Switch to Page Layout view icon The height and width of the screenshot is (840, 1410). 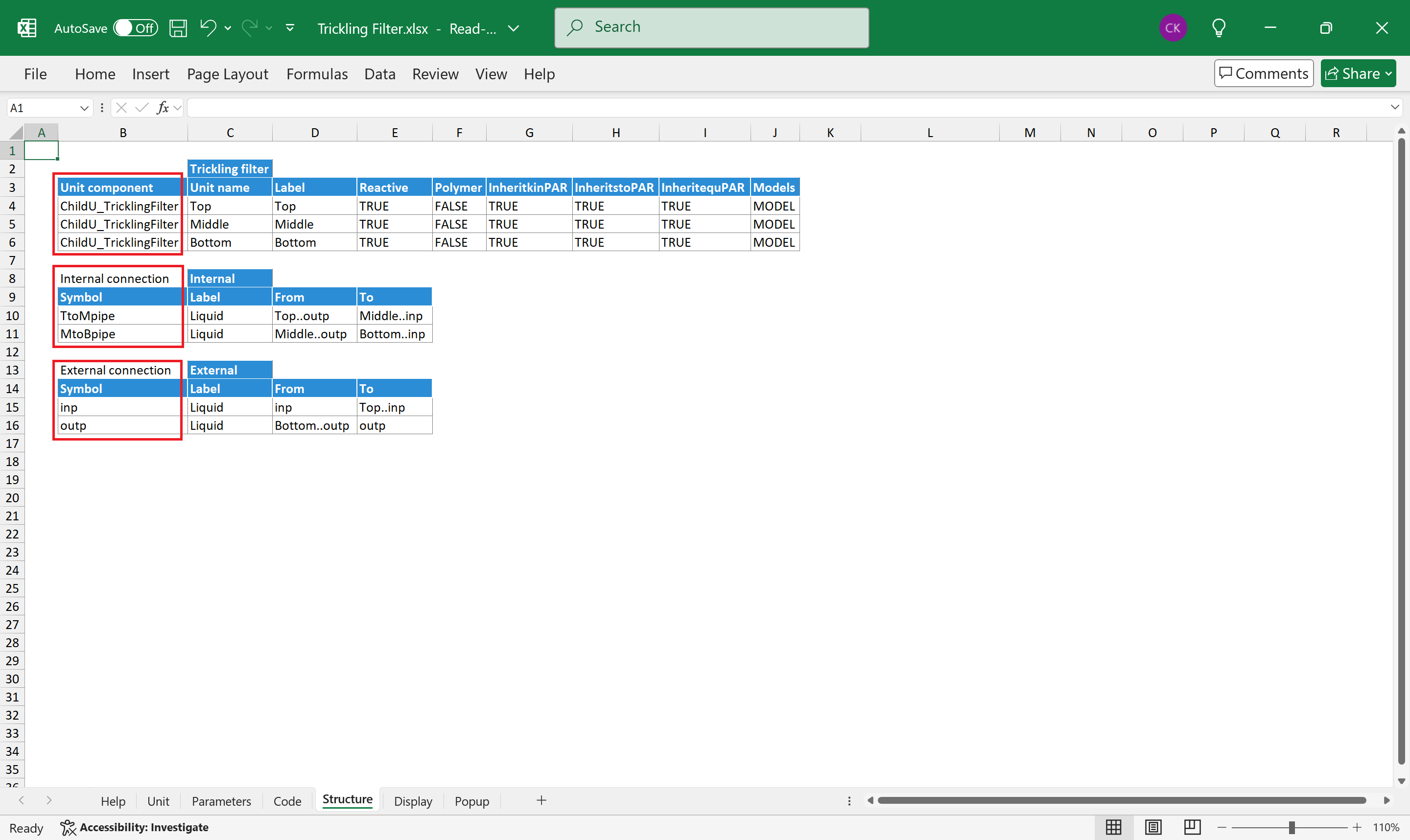(x=1153, y=828)
